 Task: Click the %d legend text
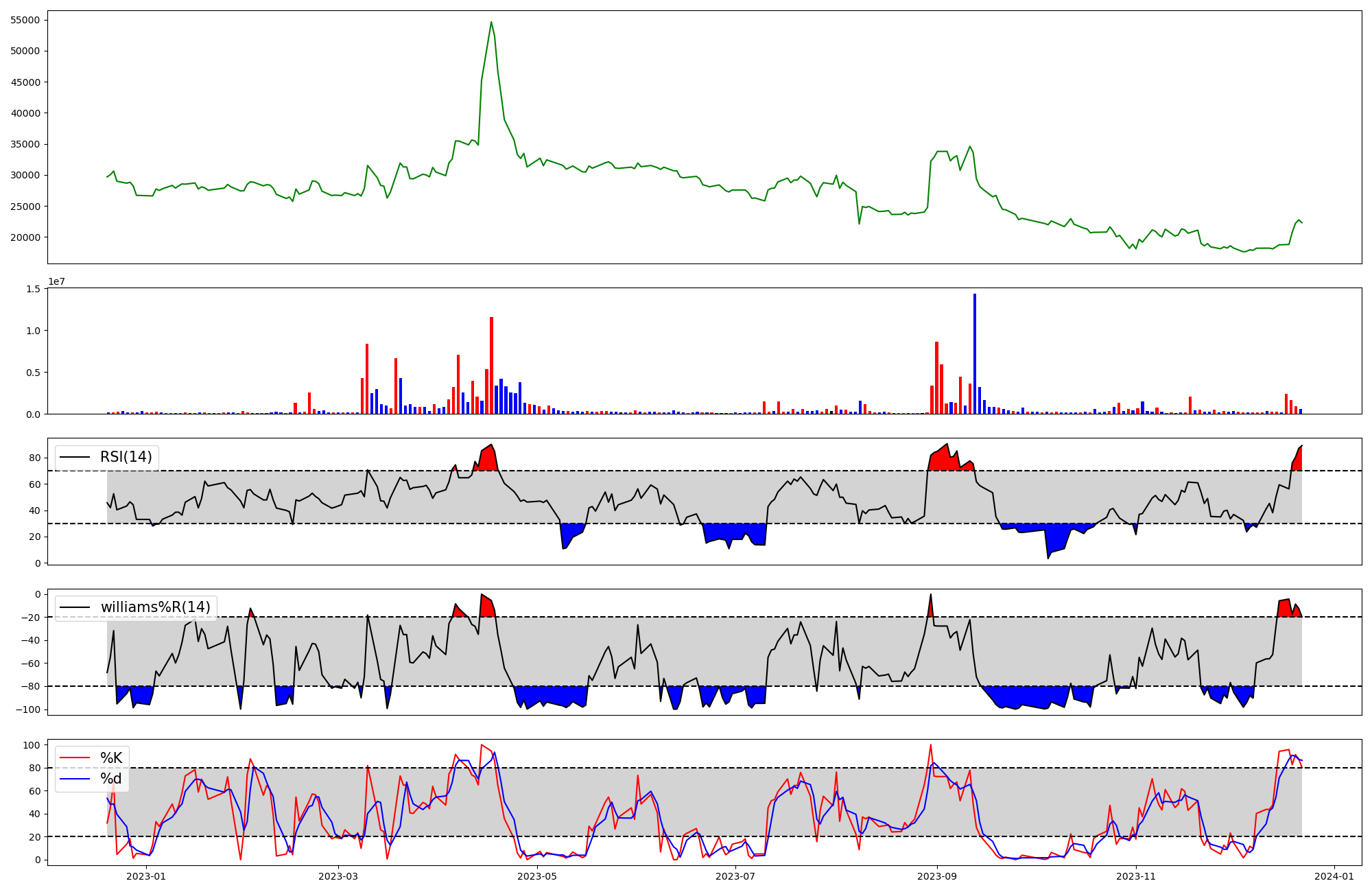pyautogui.click(x=111, y=779)
